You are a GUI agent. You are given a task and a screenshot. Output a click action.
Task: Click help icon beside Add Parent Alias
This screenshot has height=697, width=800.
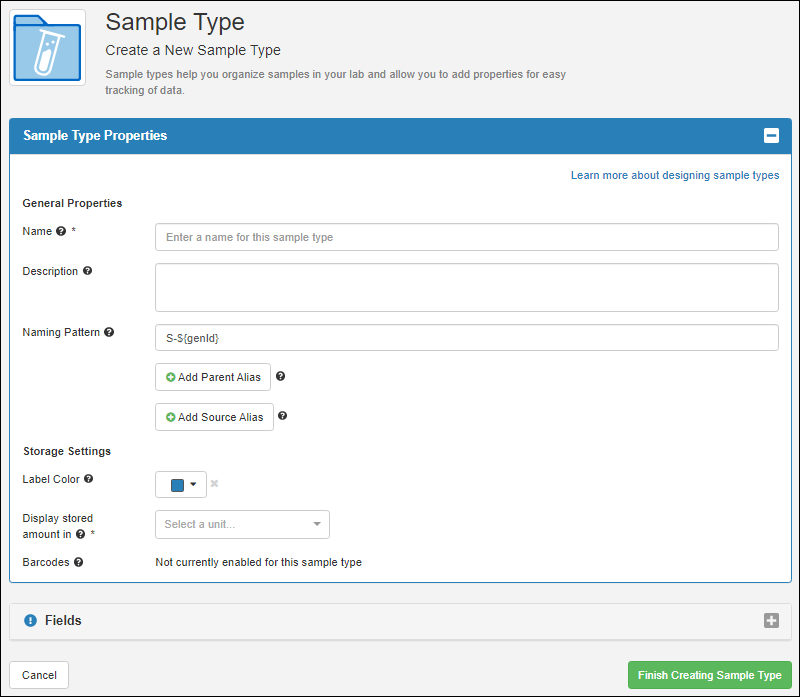click(x=280, y=377)
